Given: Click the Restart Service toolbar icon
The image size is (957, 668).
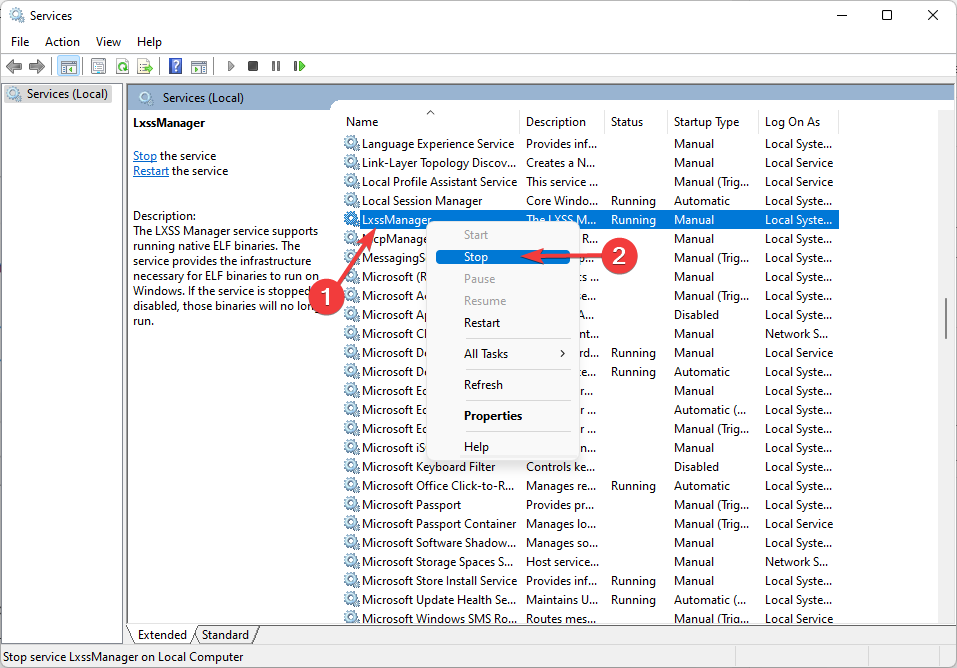Looking at the screenshot, I should (x=300, y=66).
